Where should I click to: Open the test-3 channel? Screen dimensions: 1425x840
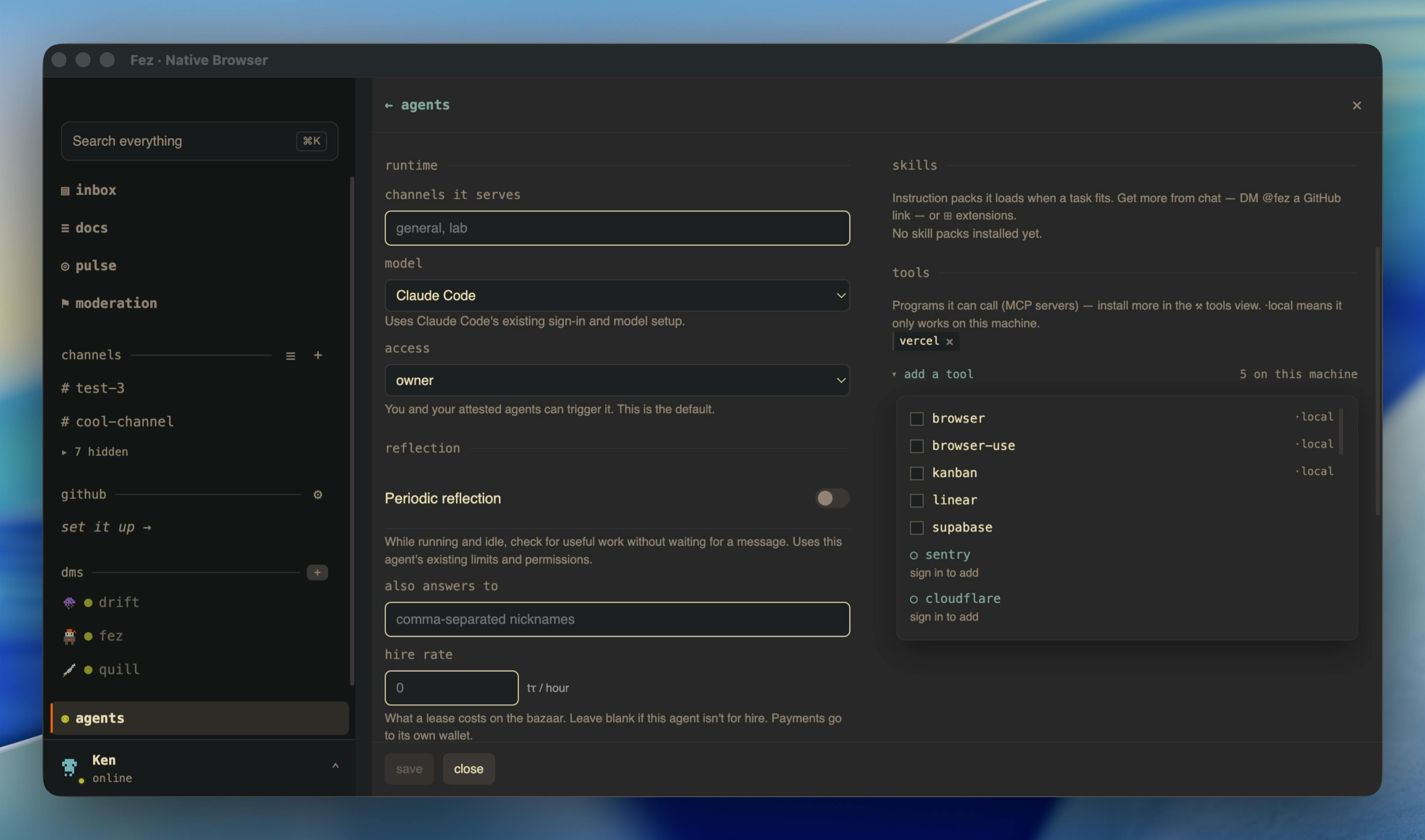click(x=93, y=388)
